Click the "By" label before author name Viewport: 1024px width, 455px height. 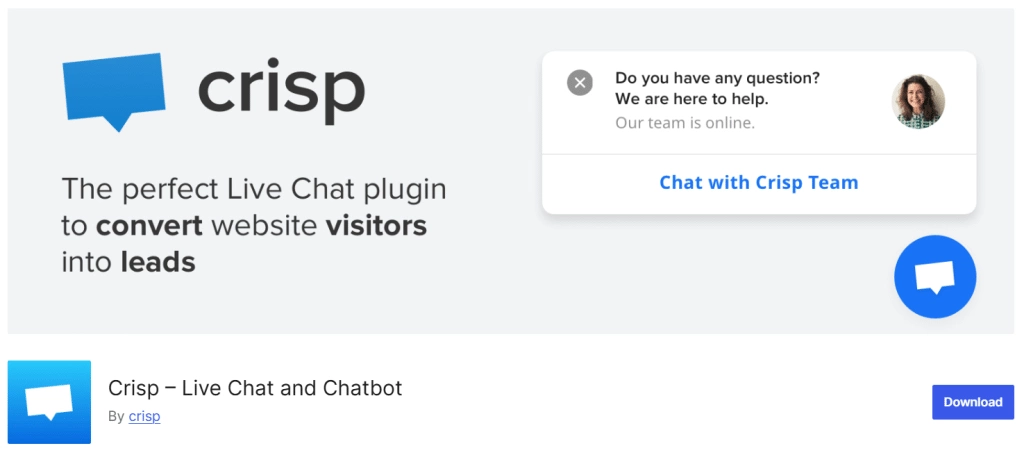point(116,416)
